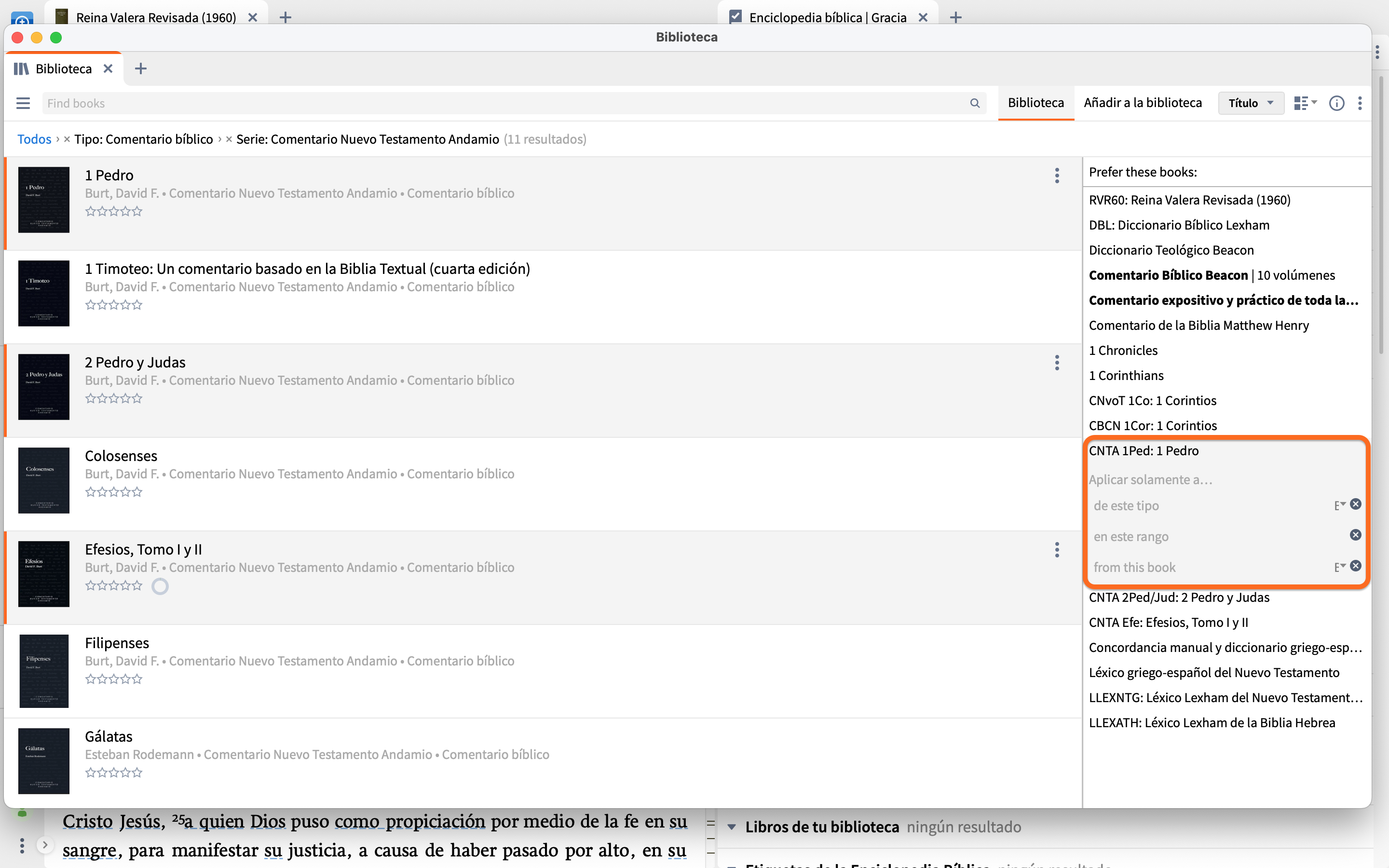
Task: Select RVR60: Reina Valera Revisada (1960) preference
Action: point(1189,200)
